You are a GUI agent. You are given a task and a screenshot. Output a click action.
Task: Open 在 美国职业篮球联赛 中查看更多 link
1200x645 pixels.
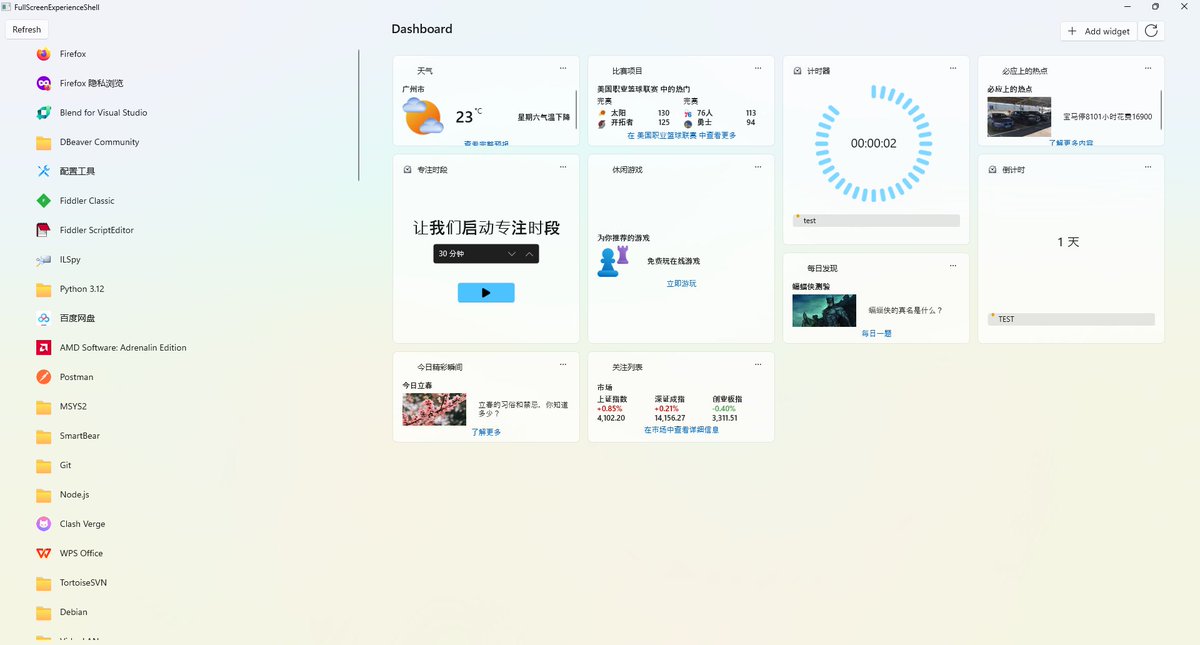pos(682,135)
